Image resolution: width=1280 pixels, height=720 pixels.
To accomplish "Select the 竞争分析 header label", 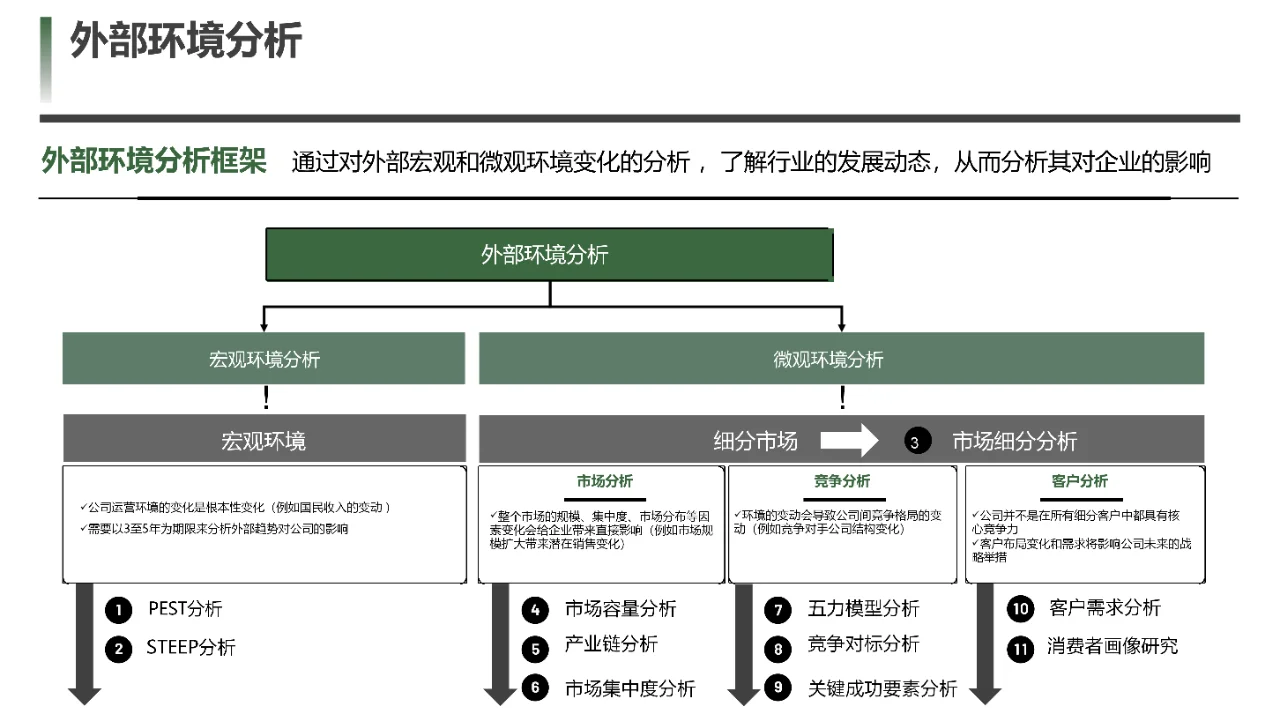I will point(842,480).
